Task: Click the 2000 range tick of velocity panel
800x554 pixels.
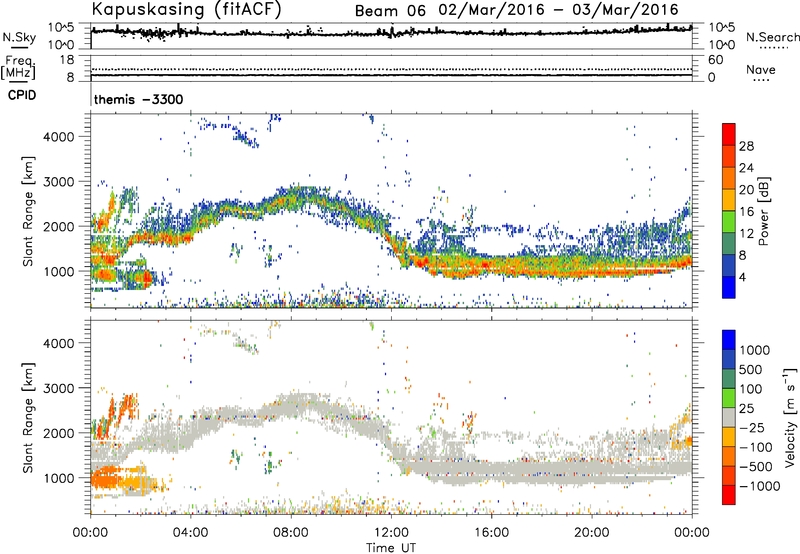Action: tap(59, 433)
